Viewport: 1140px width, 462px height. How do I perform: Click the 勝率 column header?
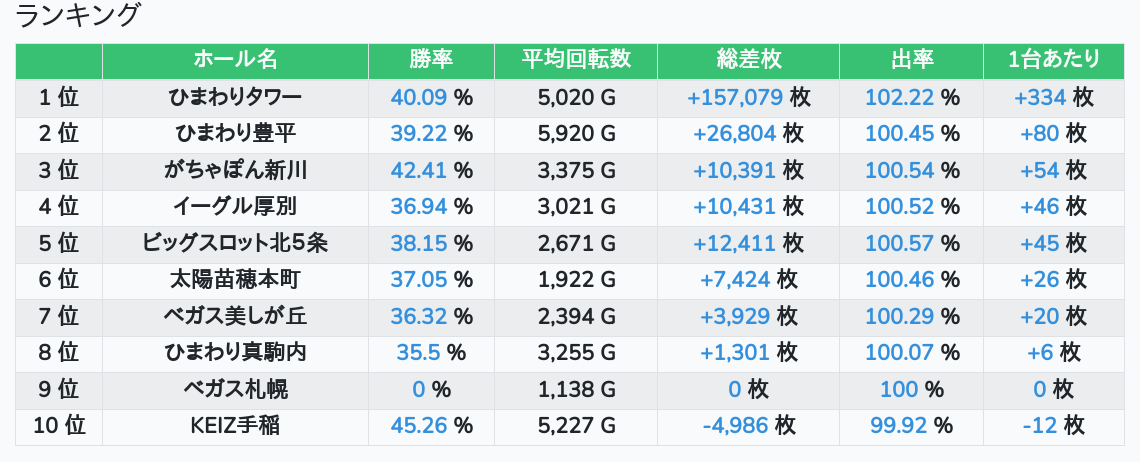431,60
